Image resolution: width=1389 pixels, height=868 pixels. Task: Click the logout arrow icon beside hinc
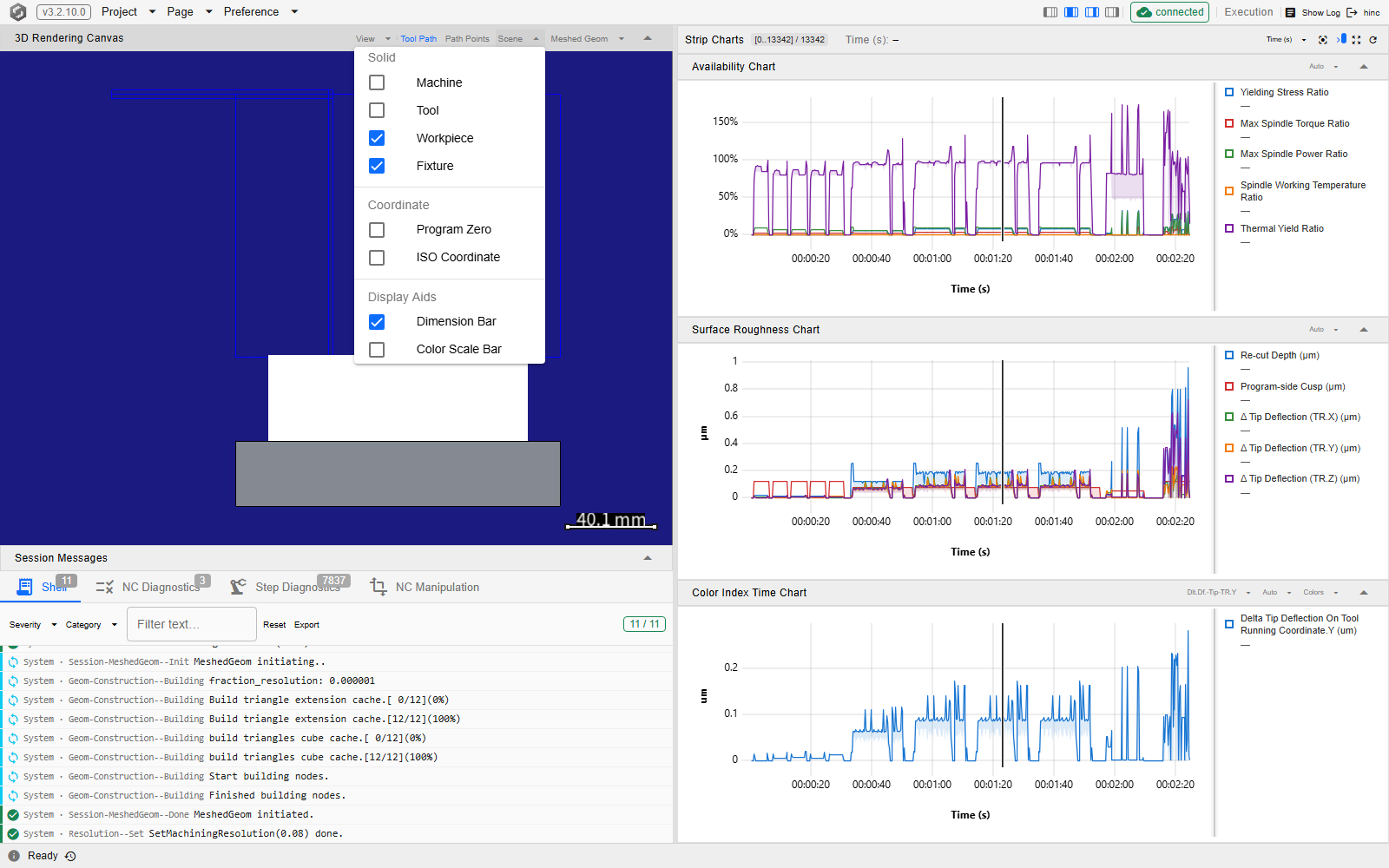(x=1352, y=13)
